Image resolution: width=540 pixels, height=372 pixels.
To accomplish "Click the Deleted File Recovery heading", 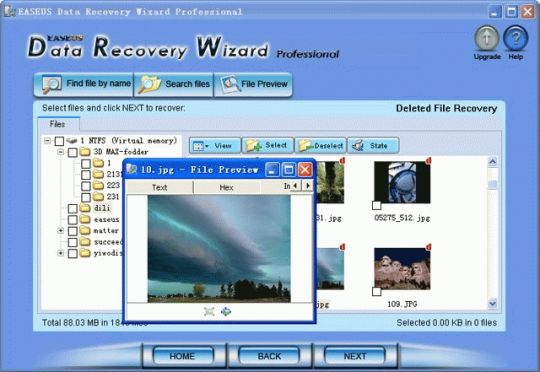I will point(446,108).
